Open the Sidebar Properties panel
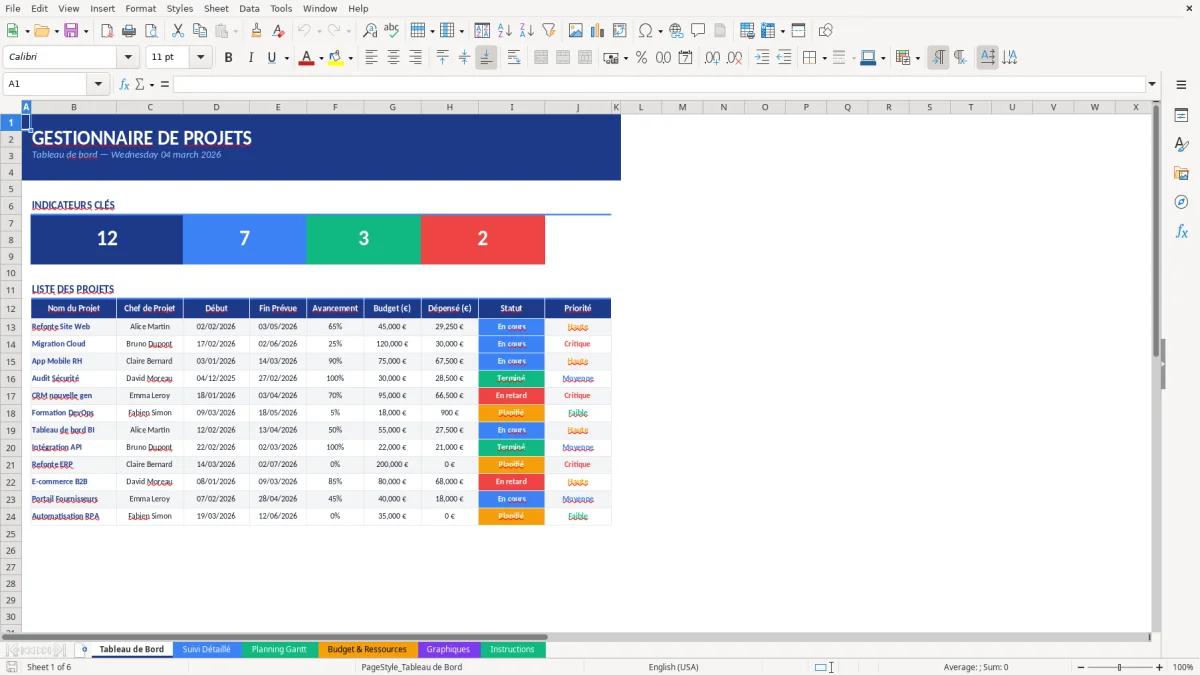1200x675 pixels. click(x=1181, y=116)
